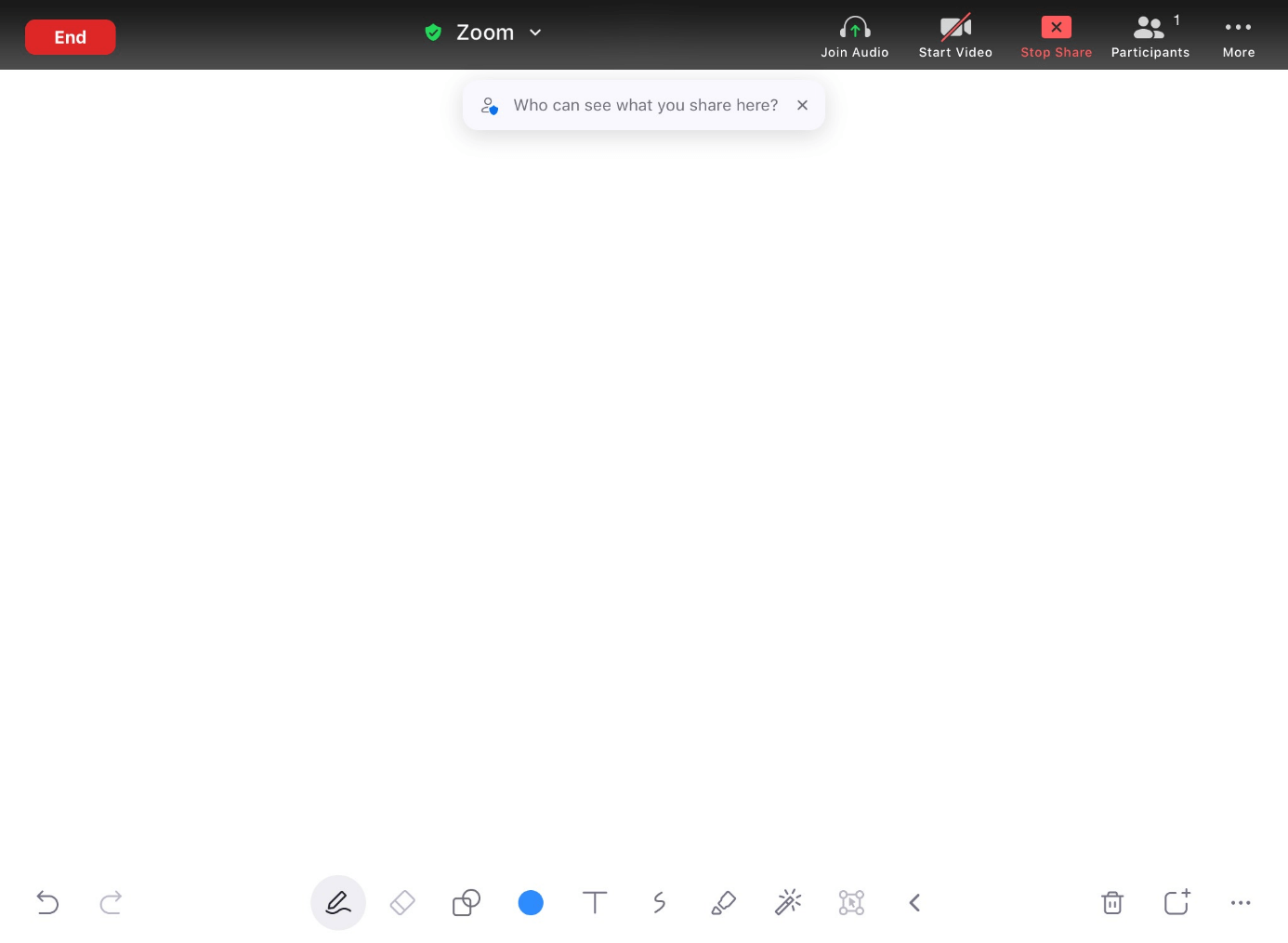
Task: Activate the laser pointer wand tool
Action: click(787, 902)
